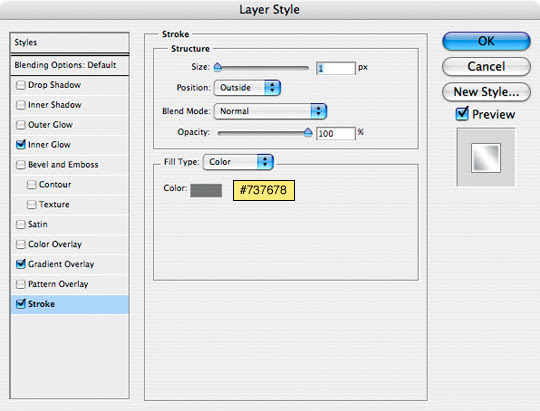Select the Styles list header
540x411 pixels.
click(x=70, y=43)
